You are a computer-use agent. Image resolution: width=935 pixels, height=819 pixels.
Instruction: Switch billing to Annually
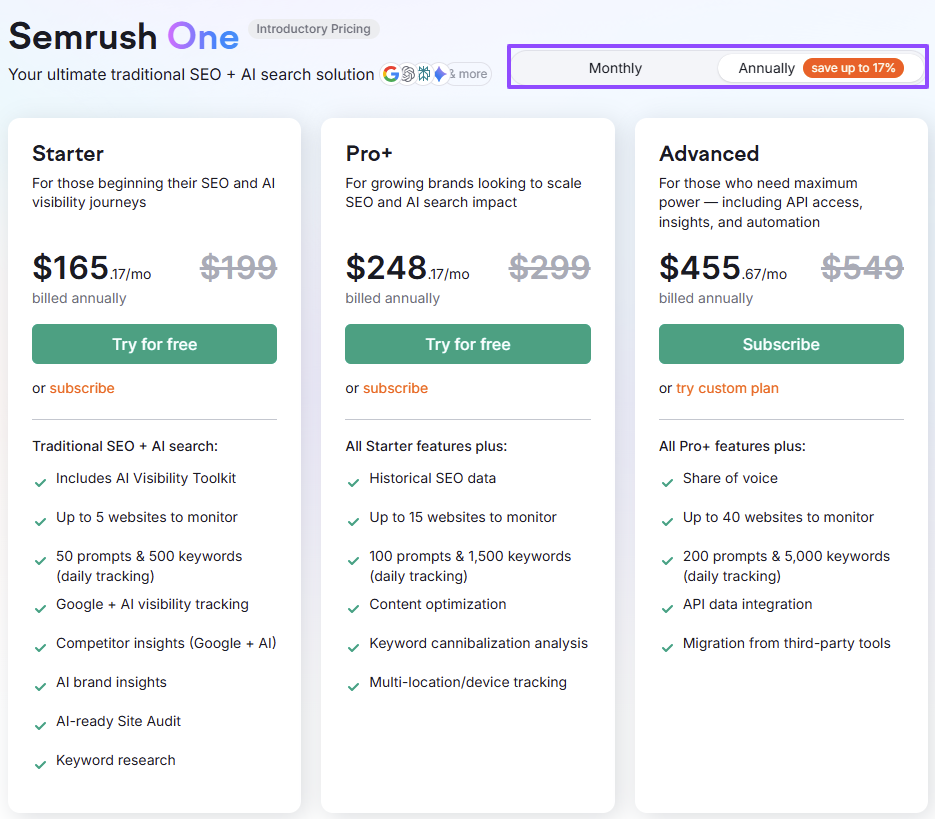(x=766, y=68)
